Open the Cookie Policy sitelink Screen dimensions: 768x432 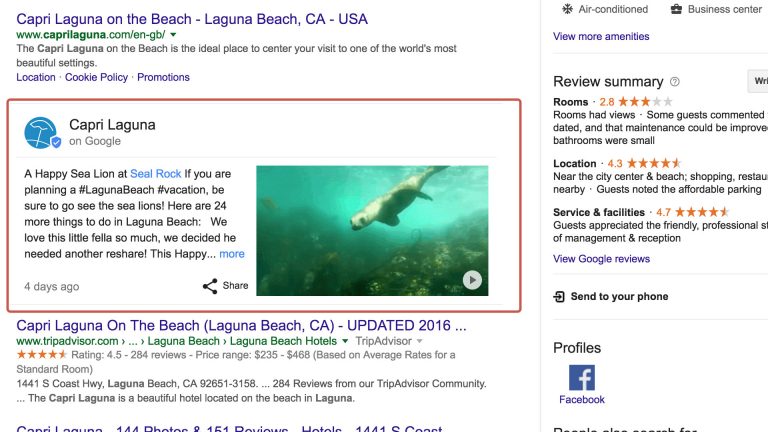click(96, 77)
